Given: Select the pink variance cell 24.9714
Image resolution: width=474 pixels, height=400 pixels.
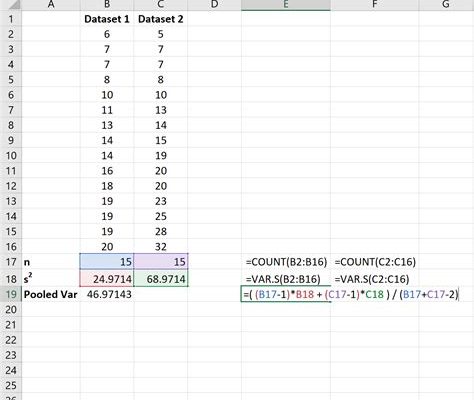Looking at the screenshot, I should pyautogui.click(x=107, y=279).
